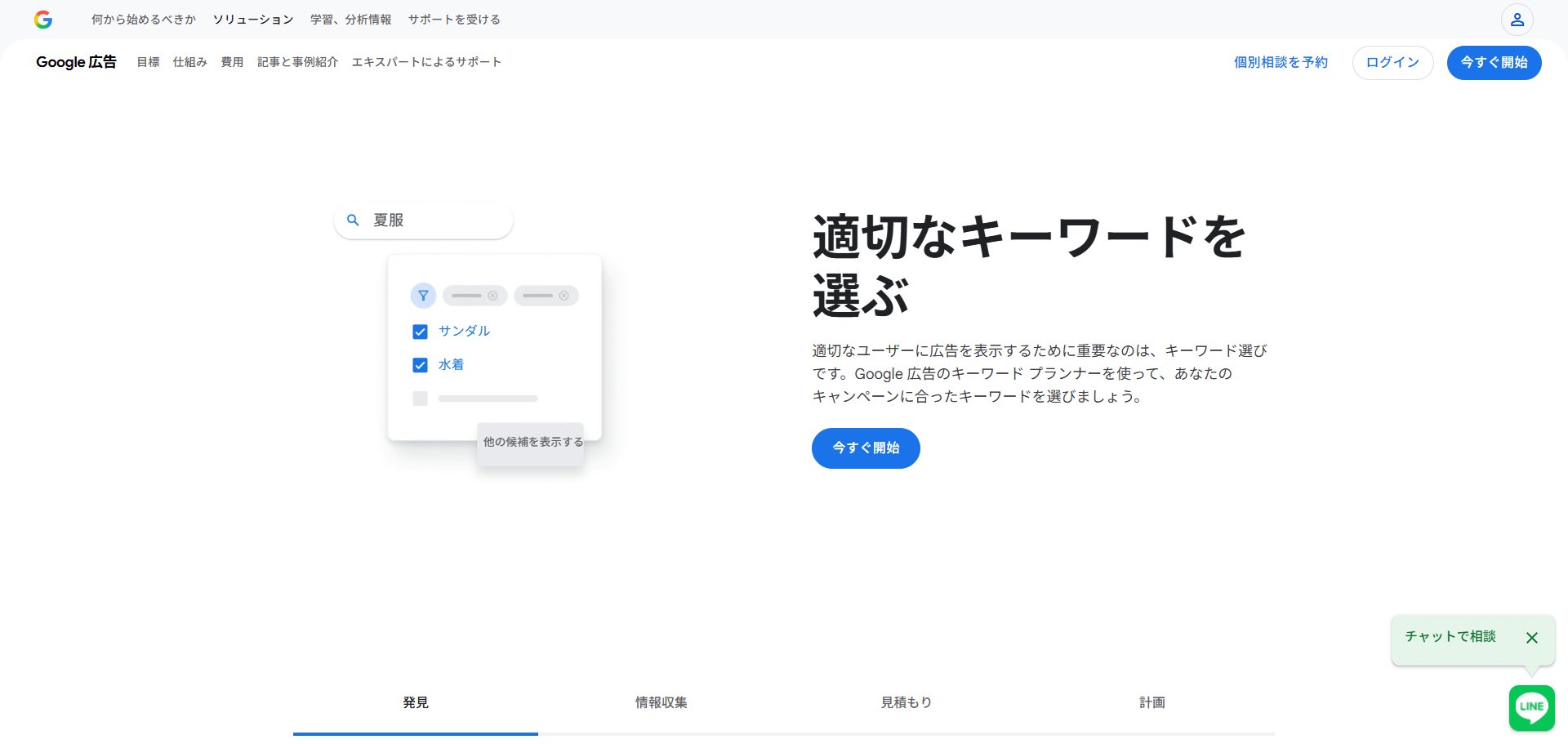This screenshot has width=1568, height=744.
Task: Click the Google G logo
Action: (43, 20)
